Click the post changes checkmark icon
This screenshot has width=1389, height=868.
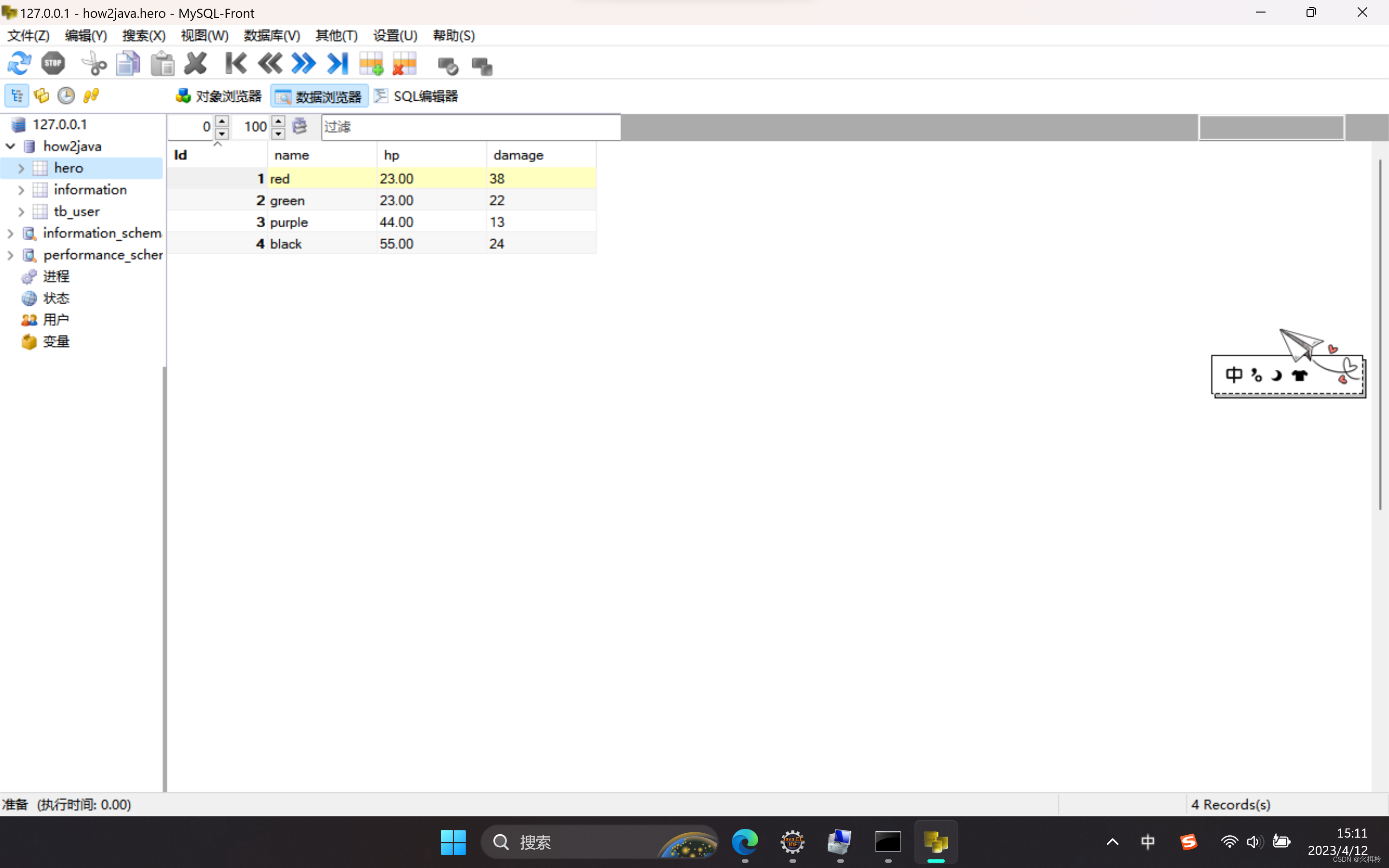[x=448, y=66]
